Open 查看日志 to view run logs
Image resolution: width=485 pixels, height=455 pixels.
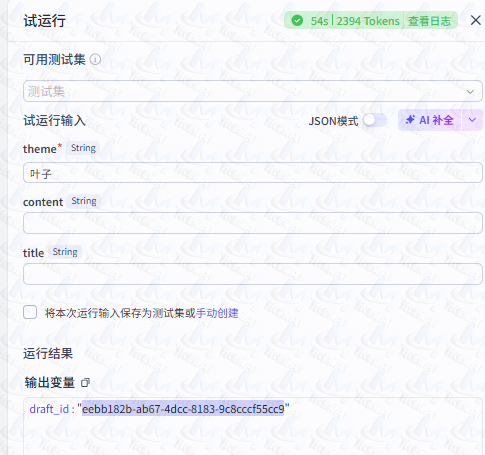pos(429,21)
